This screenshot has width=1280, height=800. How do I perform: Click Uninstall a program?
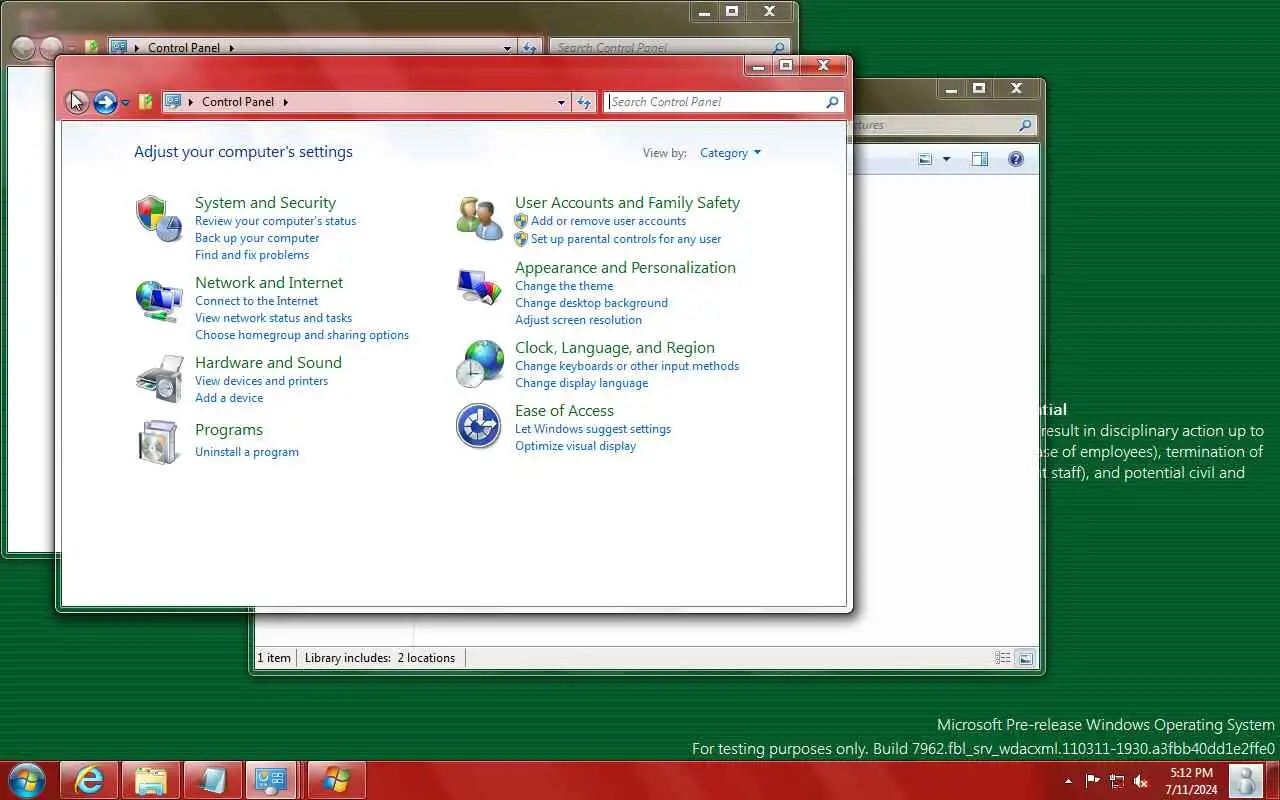tap(247, 452)
